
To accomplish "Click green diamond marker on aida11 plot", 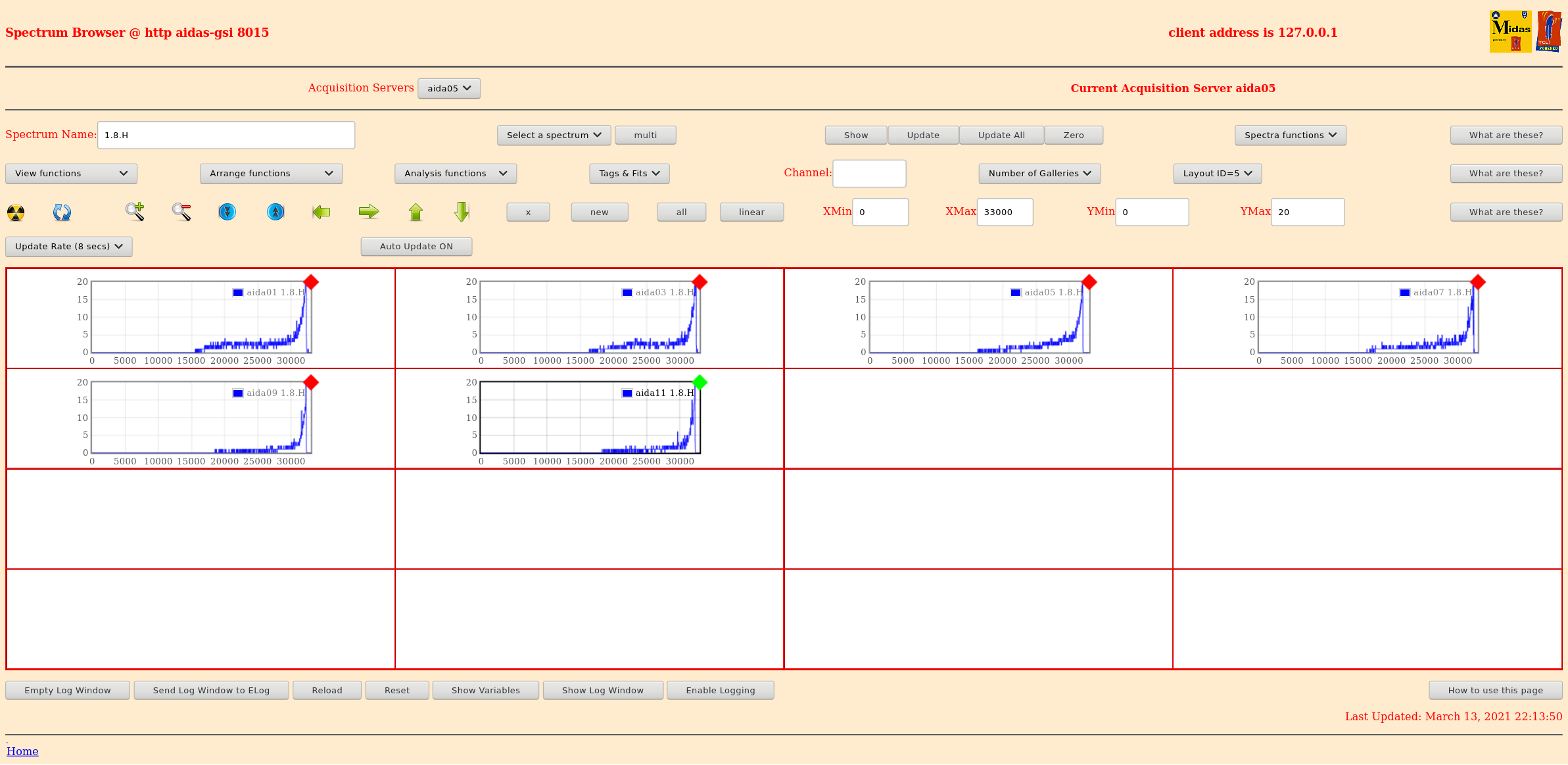I will pos(700,382).
